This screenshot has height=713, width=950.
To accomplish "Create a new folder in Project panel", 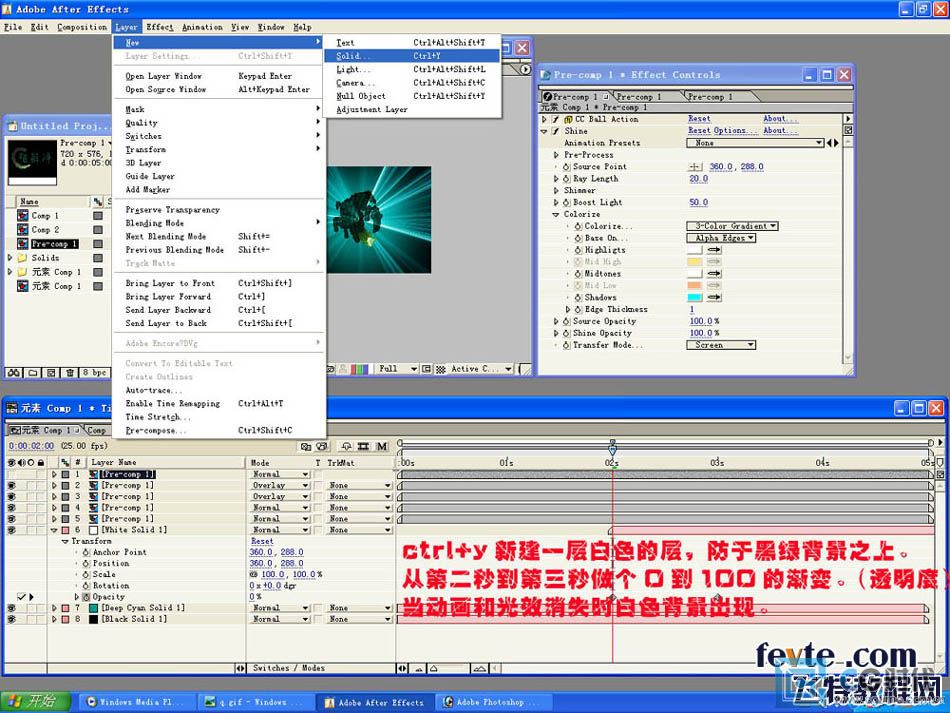I will point(32,373).
